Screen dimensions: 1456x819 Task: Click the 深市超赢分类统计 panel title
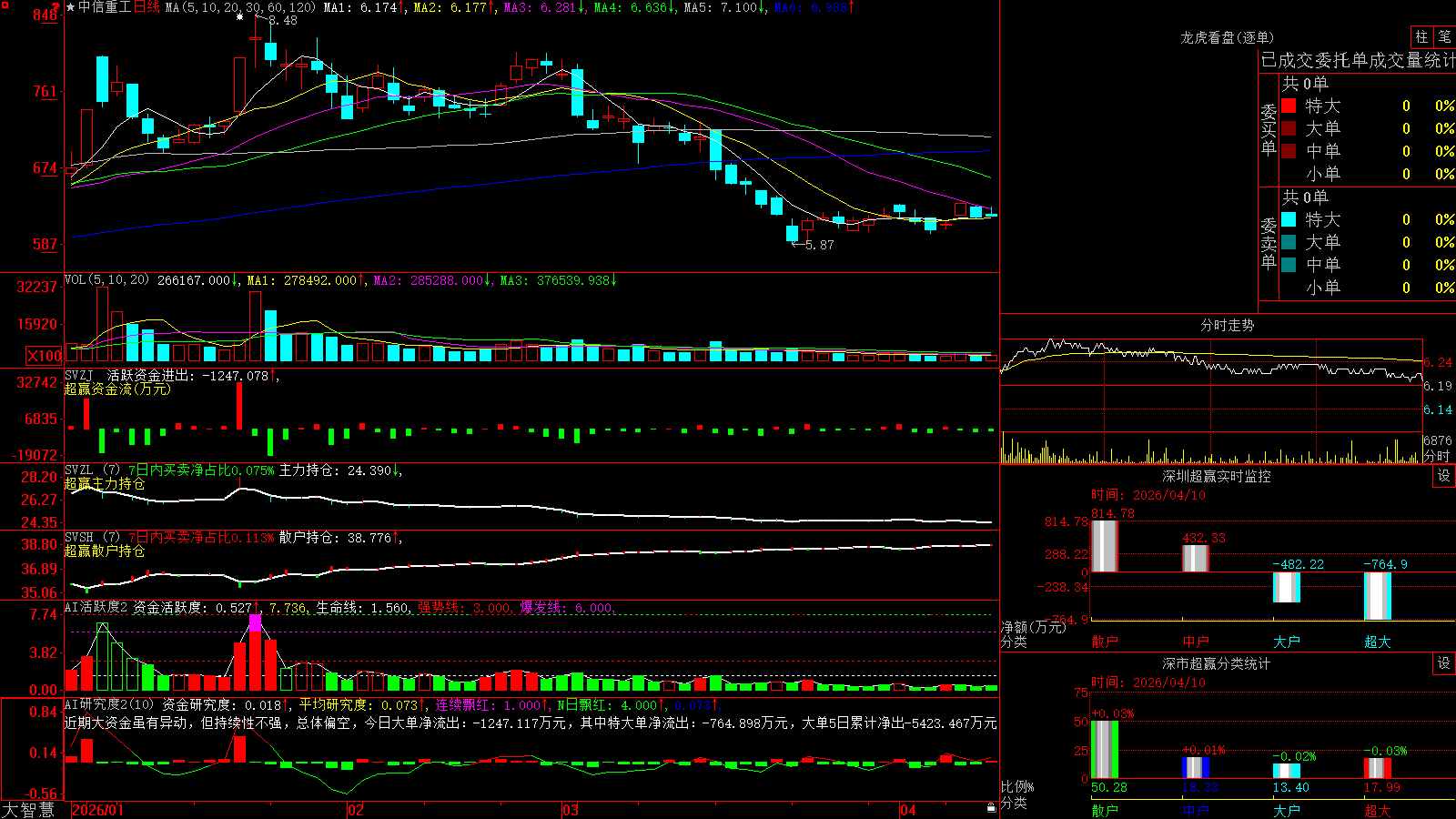coord(1217,663)
